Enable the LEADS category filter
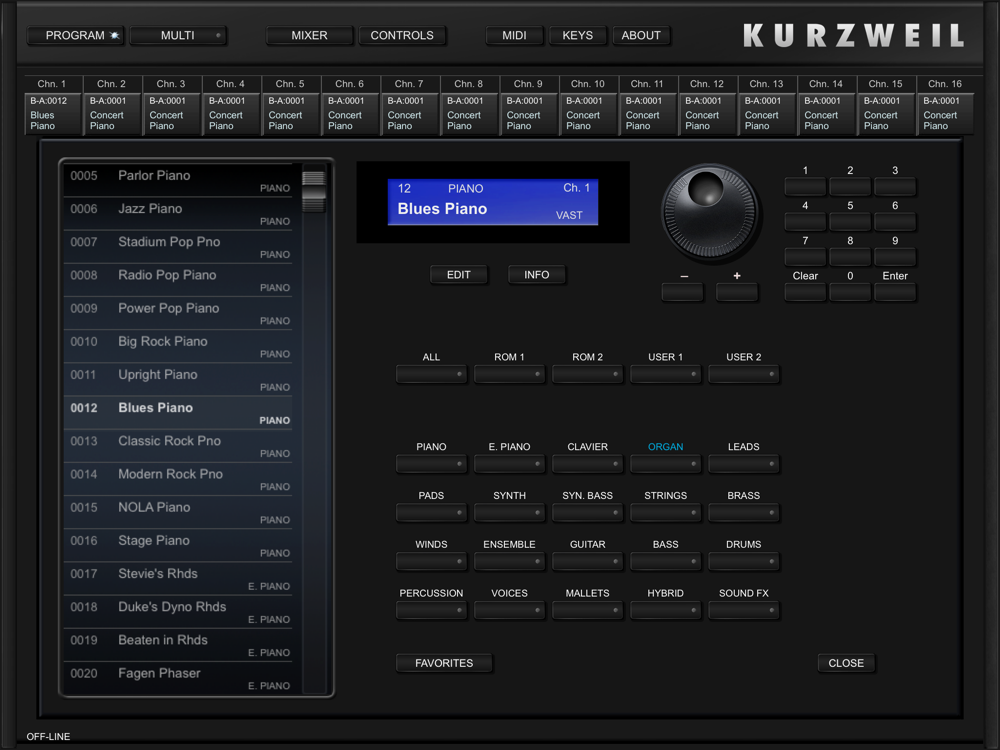The width and height of the screenshot is (1000, 750). (x=744, y=464)
